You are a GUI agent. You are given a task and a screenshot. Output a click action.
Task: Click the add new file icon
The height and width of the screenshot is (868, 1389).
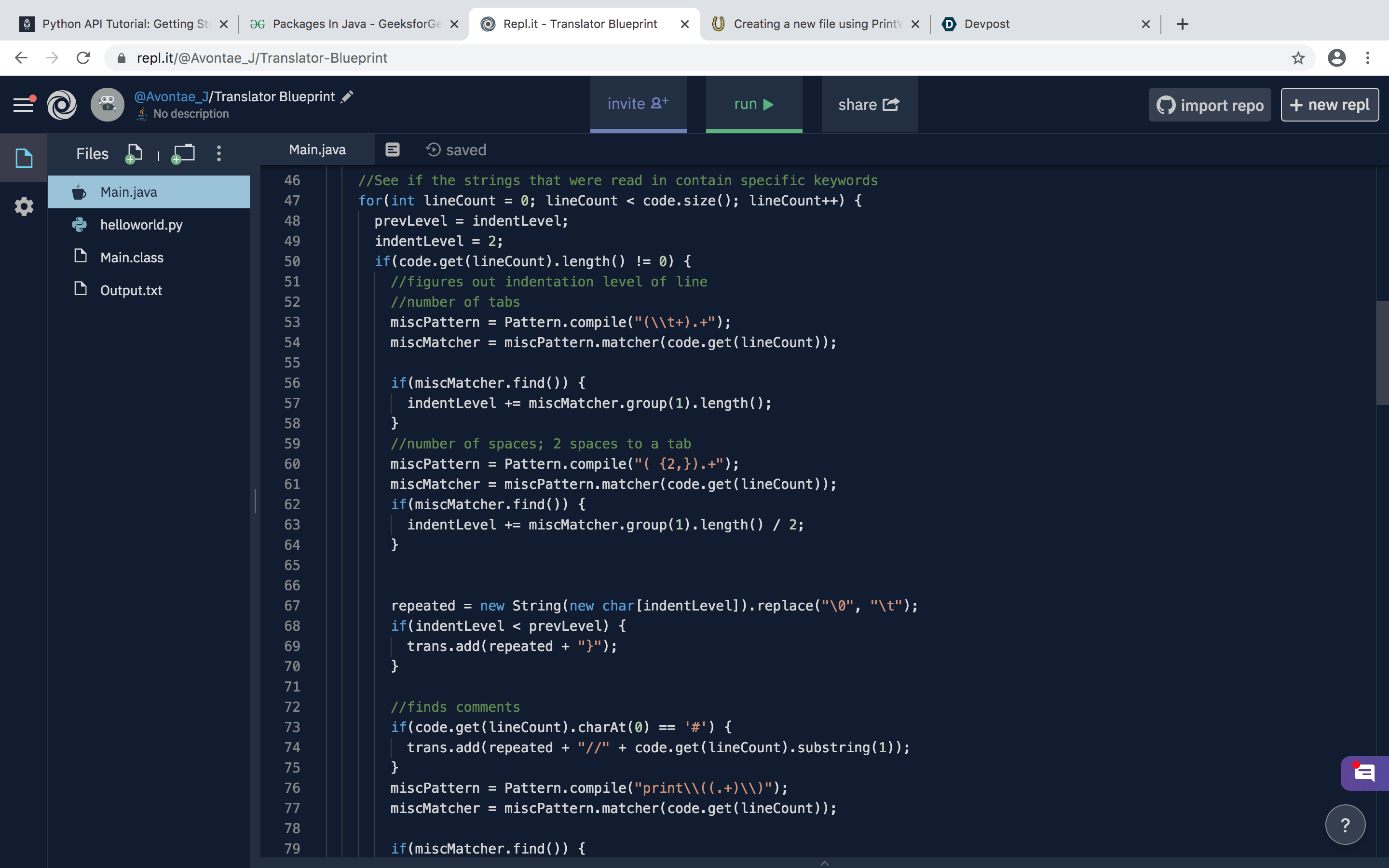(x=133, y=153)
